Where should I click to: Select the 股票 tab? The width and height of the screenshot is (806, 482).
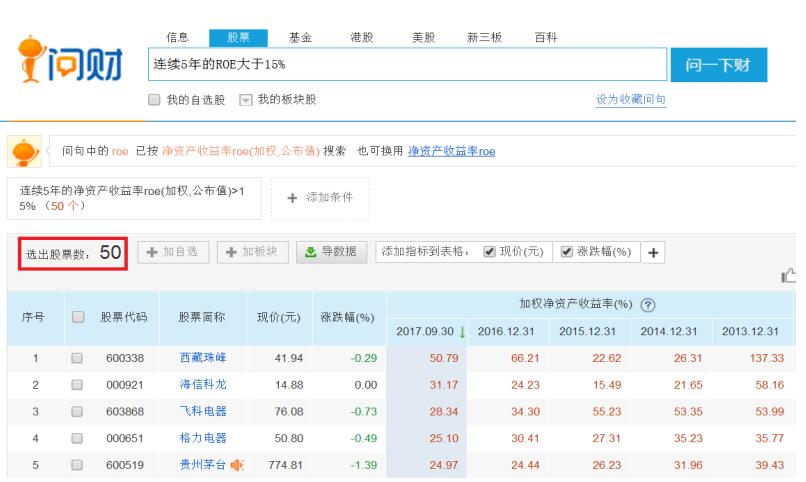pyautogui.click(x=239, y=38)
